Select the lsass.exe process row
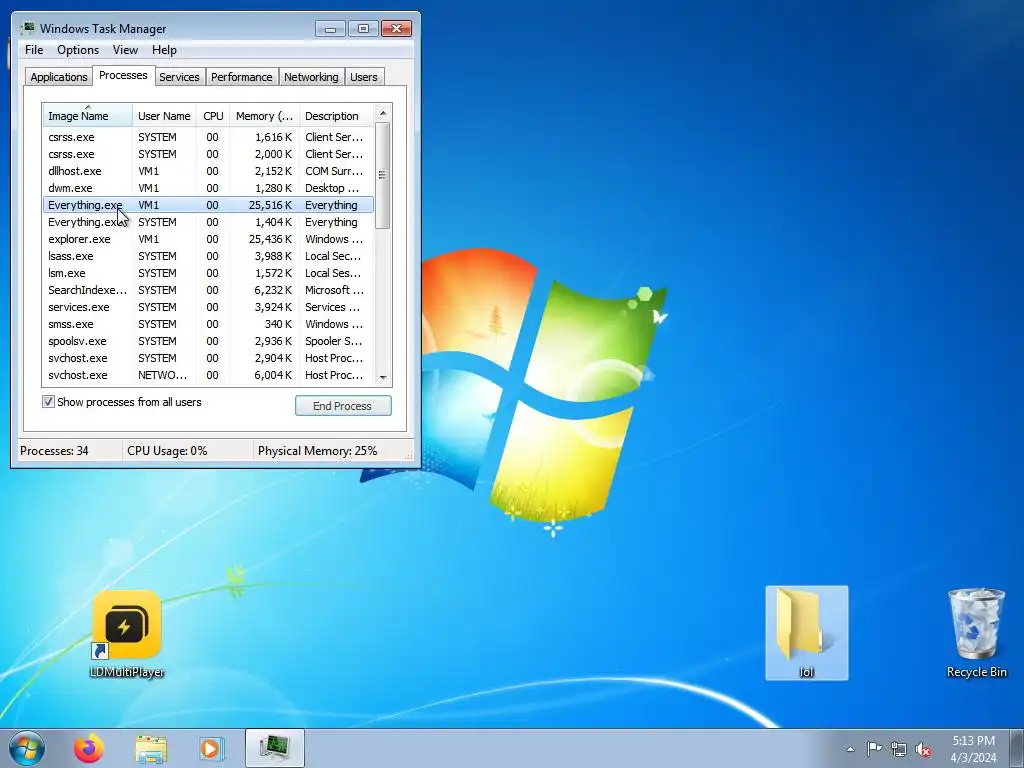 [x=208, y=256]
